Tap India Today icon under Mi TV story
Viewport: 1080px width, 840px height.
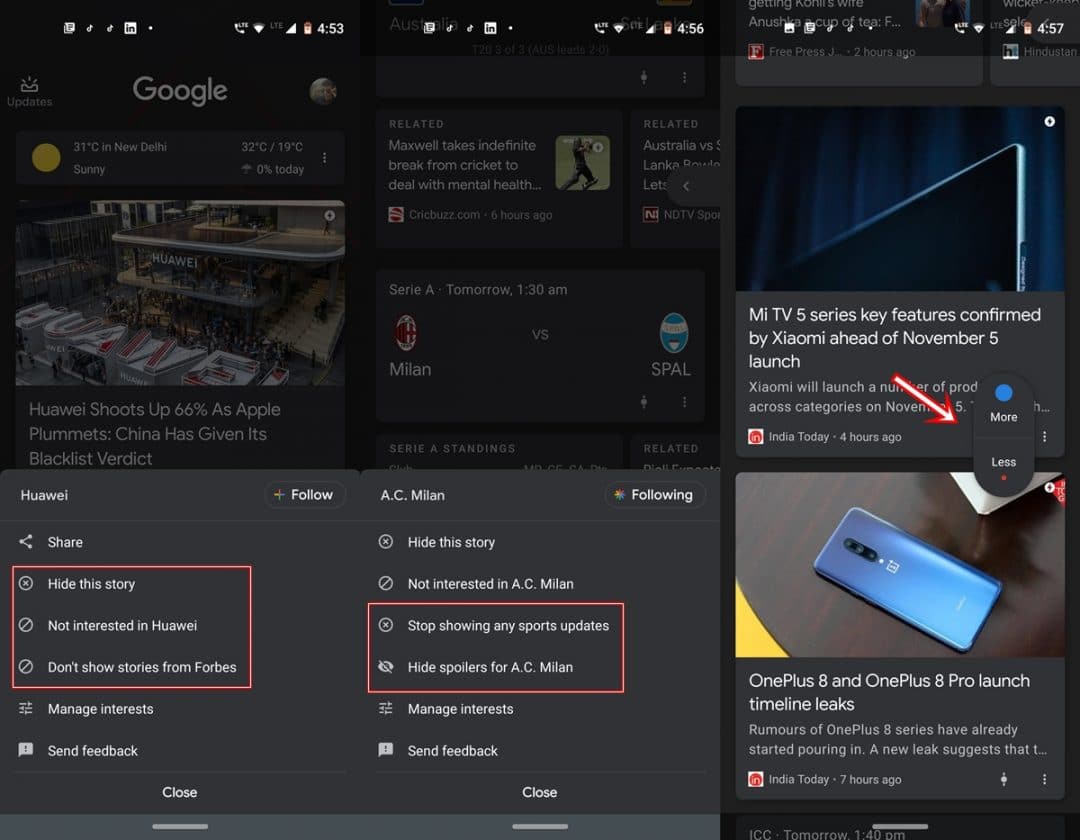[x=756, y=437]
